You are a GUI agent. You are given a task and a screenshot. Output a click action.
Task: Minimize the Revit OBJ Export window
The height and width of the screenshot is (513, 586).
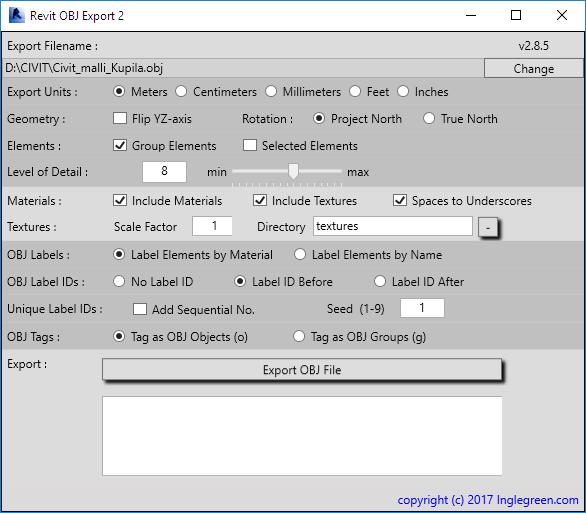point(471,15)
